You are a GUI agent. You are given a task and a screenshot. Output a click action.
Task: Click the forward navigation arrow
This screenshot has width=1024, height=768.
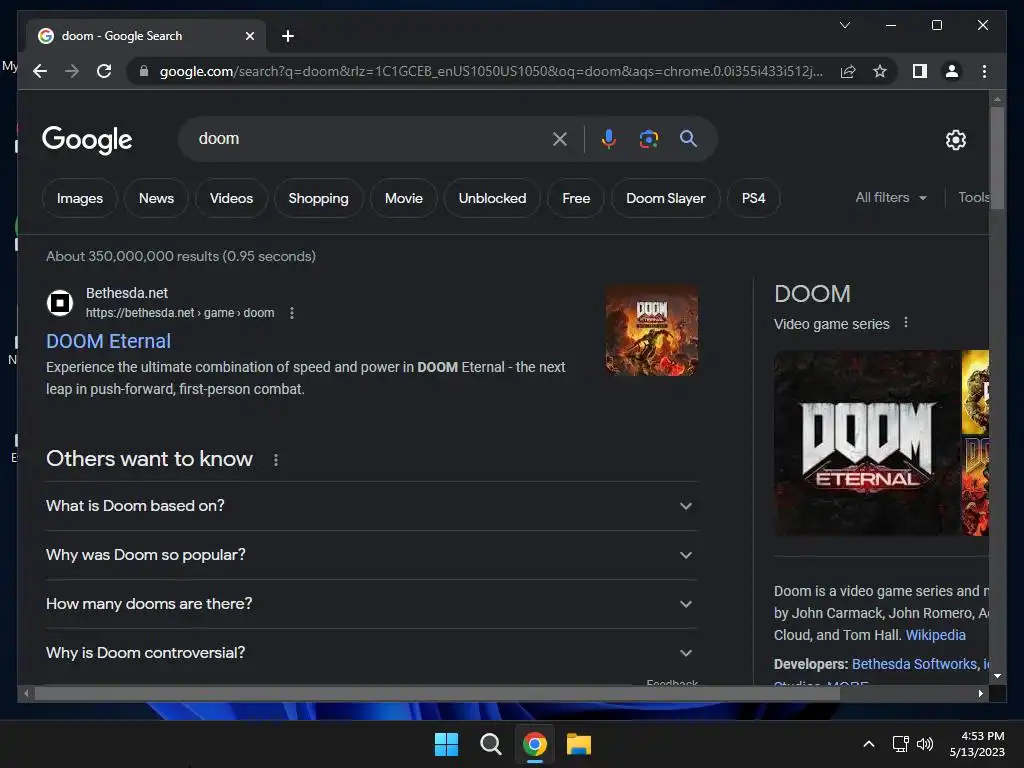(72, 71)
